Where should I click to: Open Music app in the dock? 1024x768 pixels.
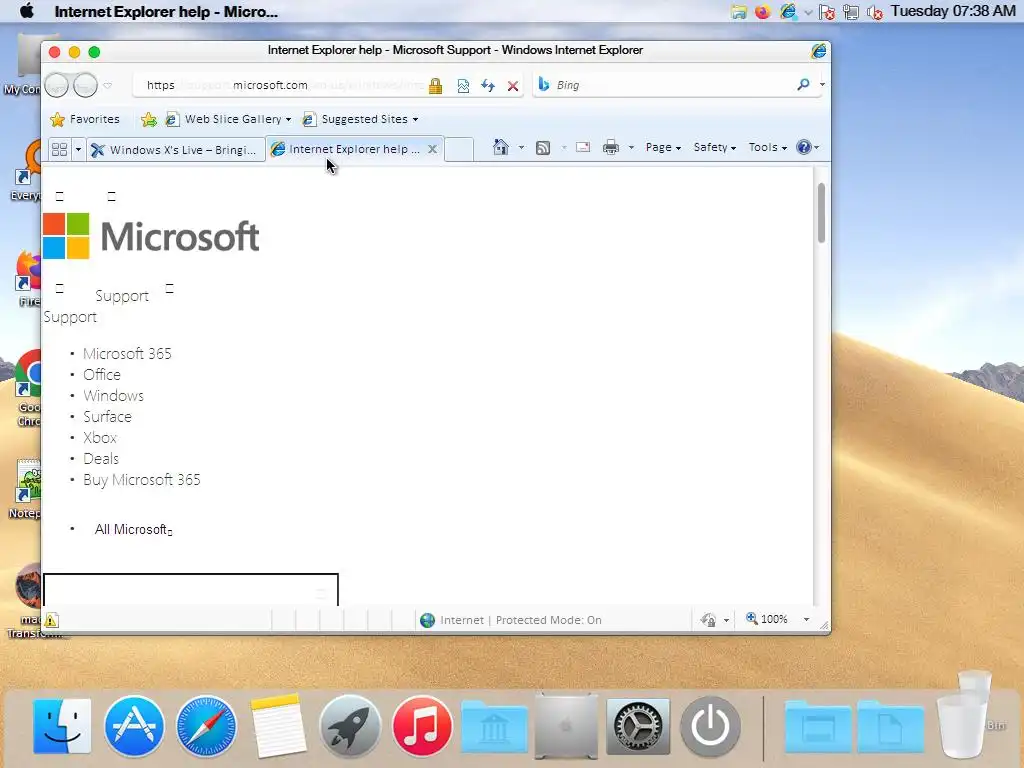pyautogui.click(x=422, y=726)
